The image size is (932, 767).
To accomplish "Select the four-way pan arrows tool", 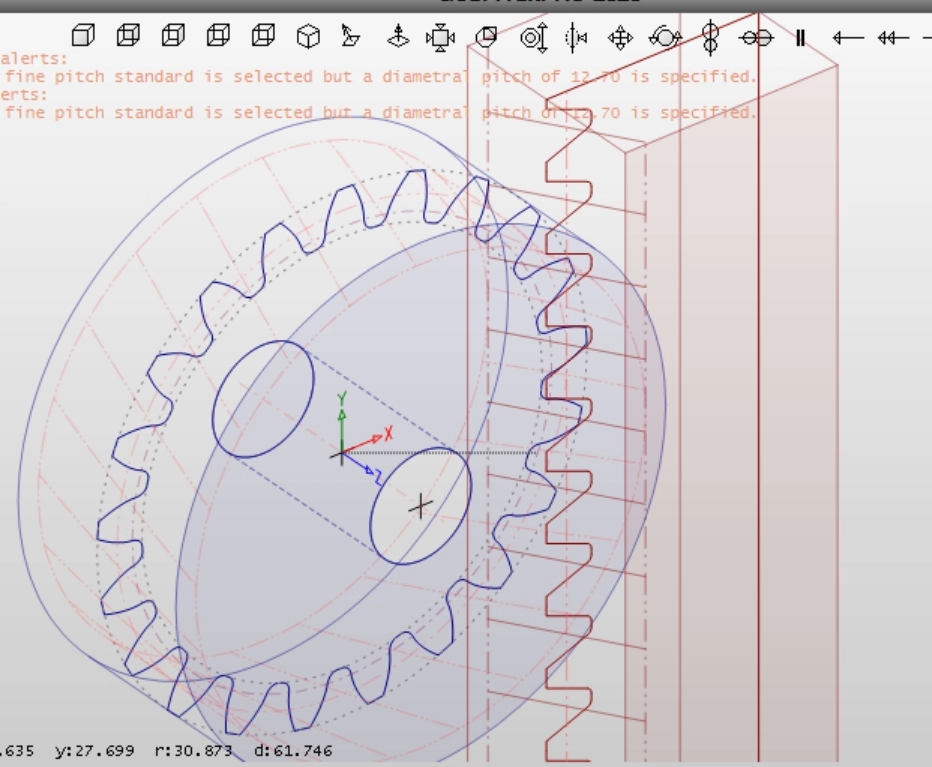I will 620,38.
